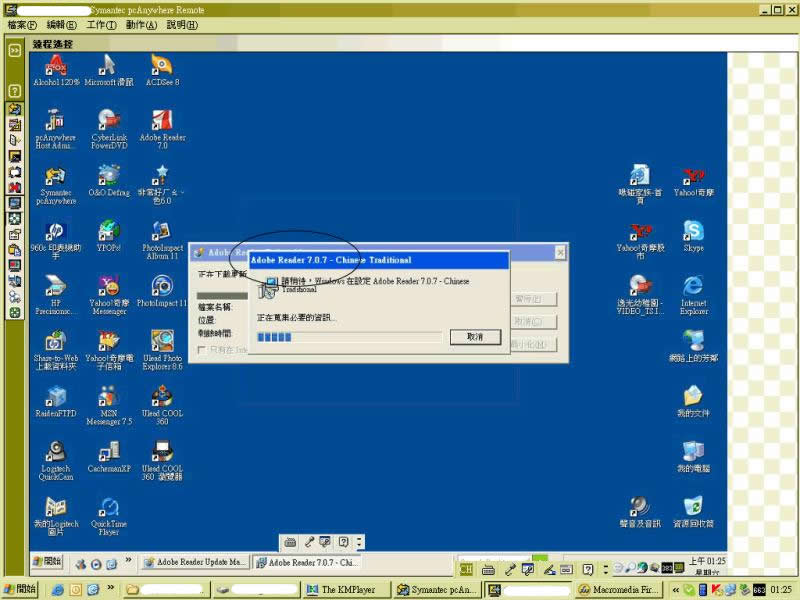Click the Ulead Photo Explorer 8.6 icon
Screen dimensions: 800x600
pyautogui.click(x=162, y=351)
